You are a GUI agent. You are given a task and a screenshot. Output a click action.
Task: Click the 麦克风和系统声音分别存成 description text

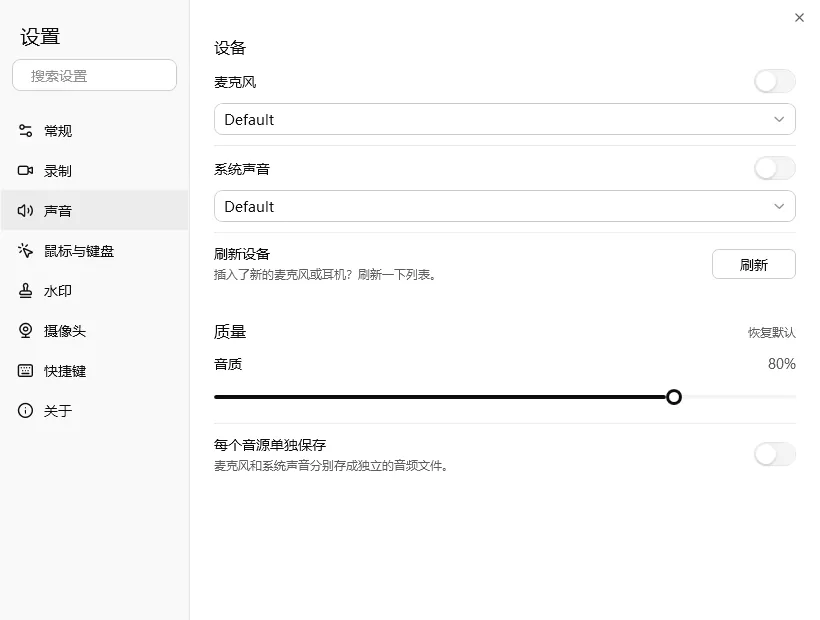[x=331, y=466]
